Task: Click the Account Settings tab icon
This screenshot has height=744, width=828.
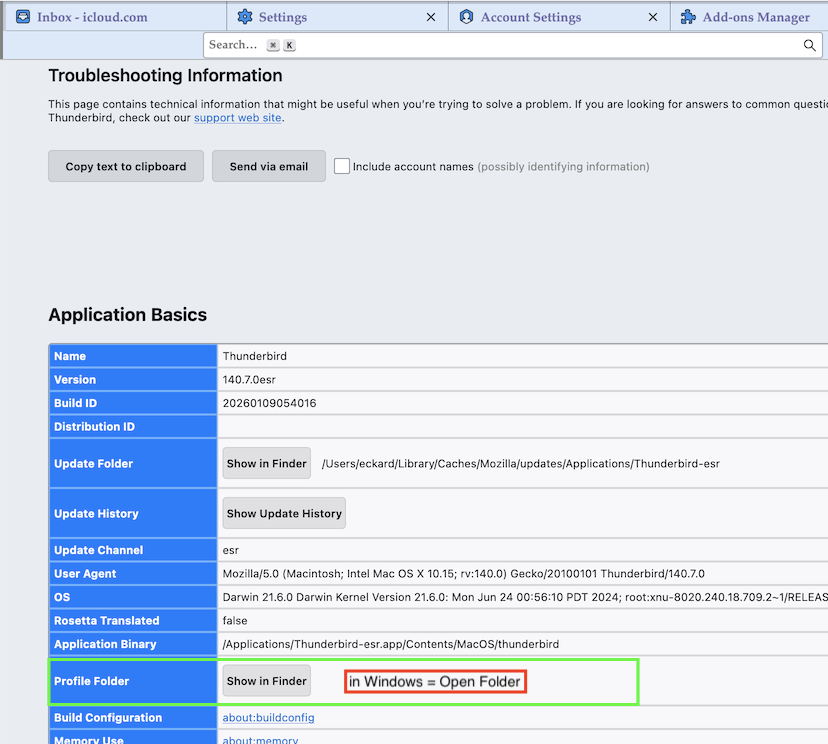Action: coord(466,17)
